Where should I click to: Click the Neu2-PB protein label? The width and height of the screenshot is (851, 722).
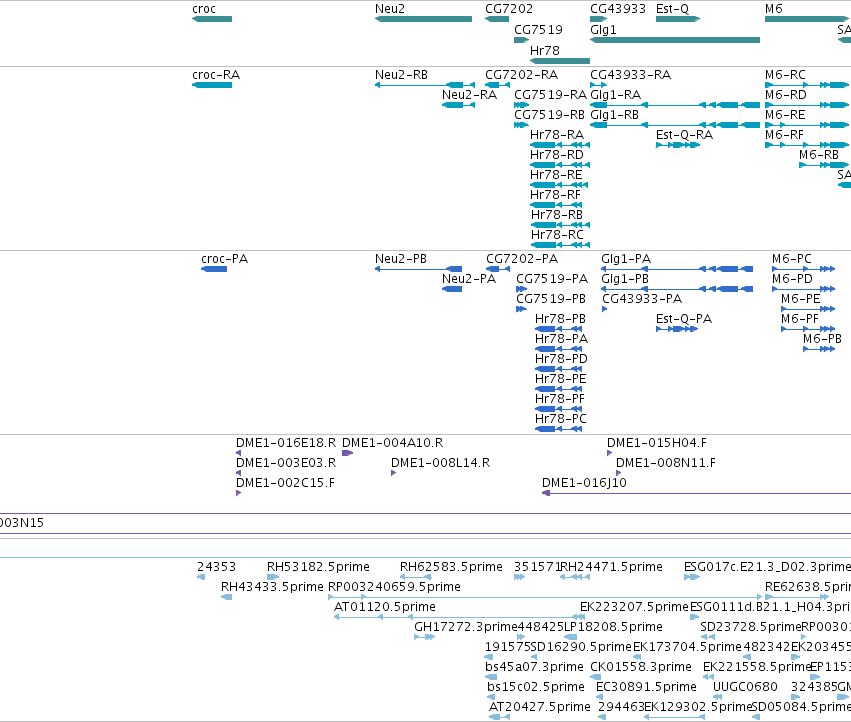point(401,259)
